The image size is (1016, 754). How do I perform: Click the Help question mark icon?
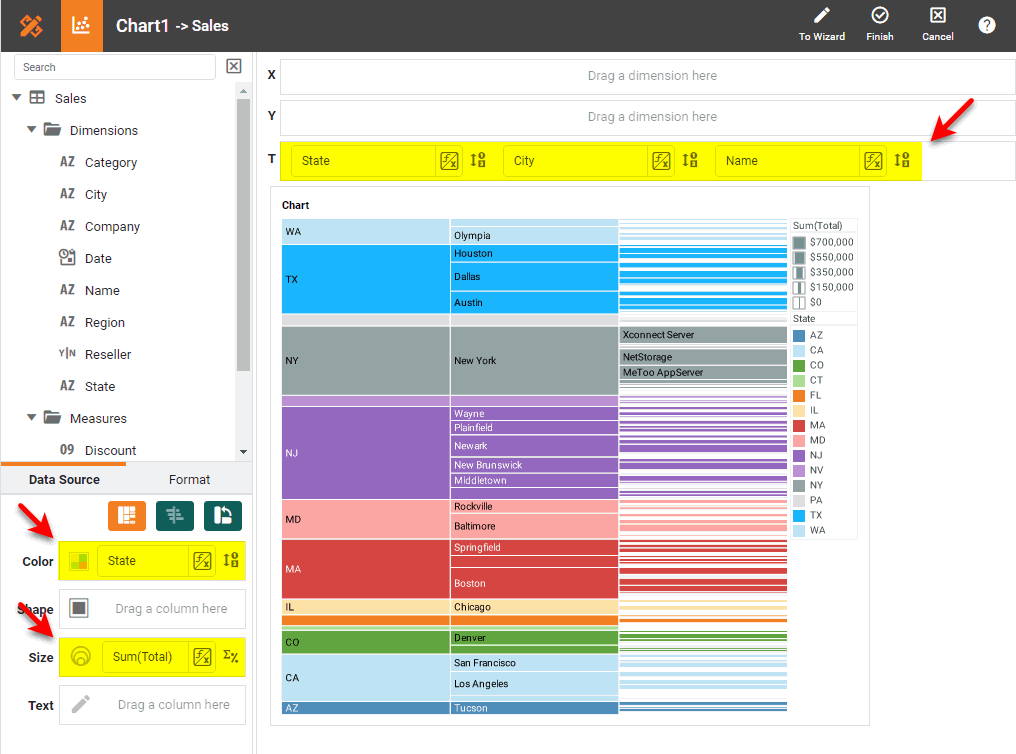pyautogui.click(x=987, y=25)
